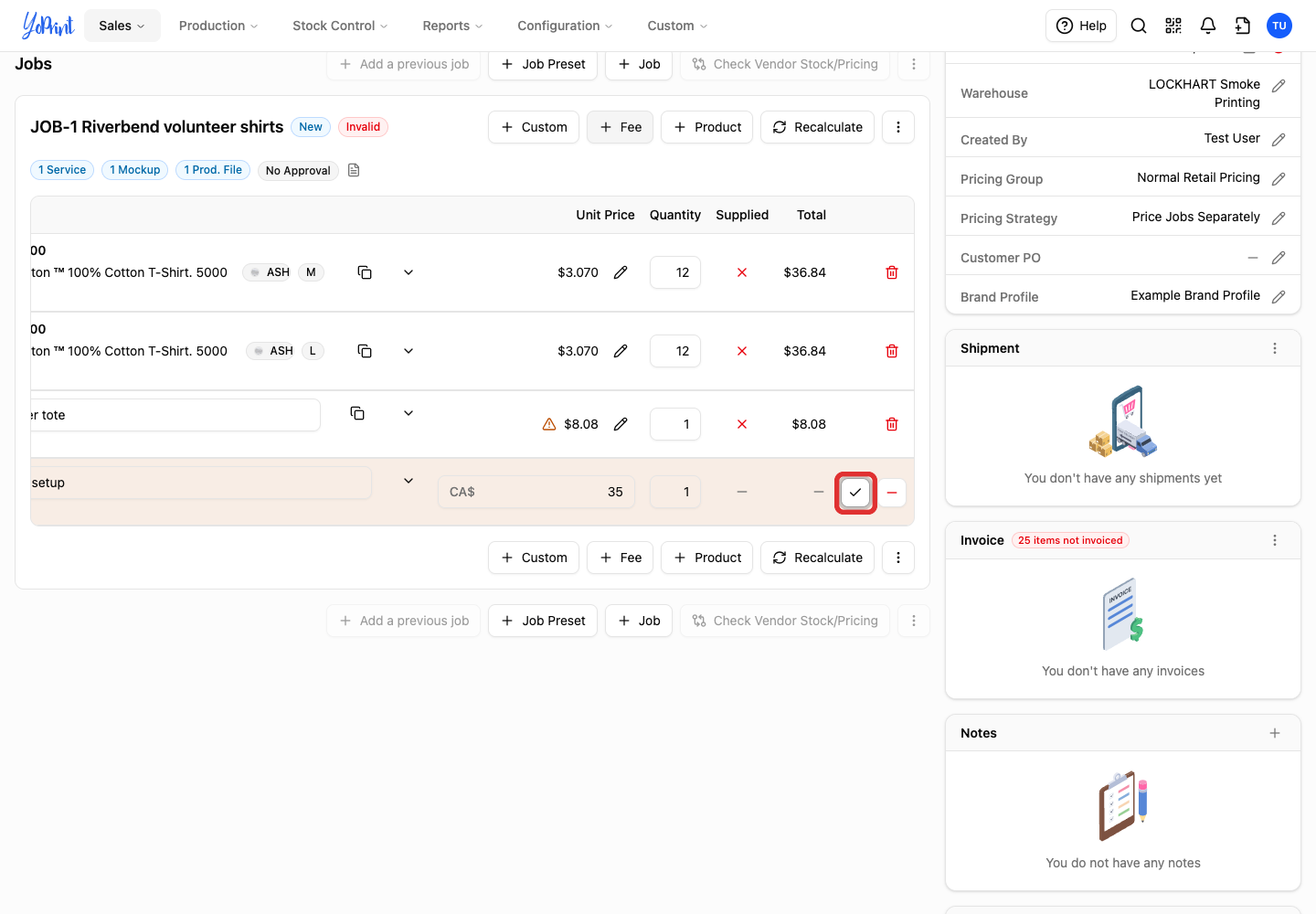Edit unit price of ASH L shirt
The height and width of the screenshot is (914, 1316).
[x=621, y=351]
